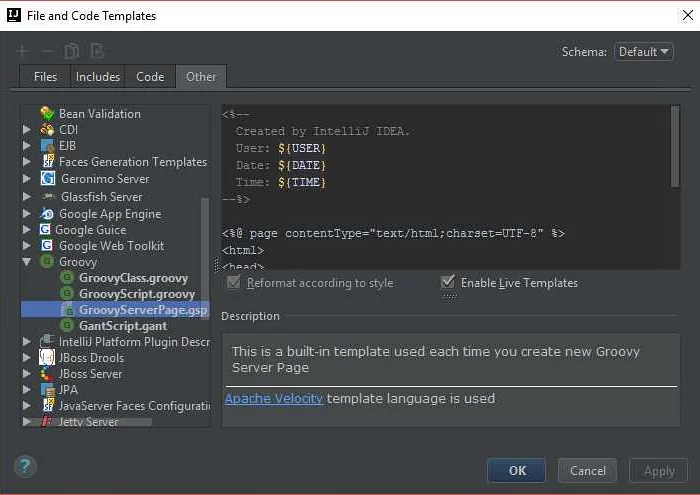Select GroovyServerPage.gsp template
700x495 pixels.
115,310
